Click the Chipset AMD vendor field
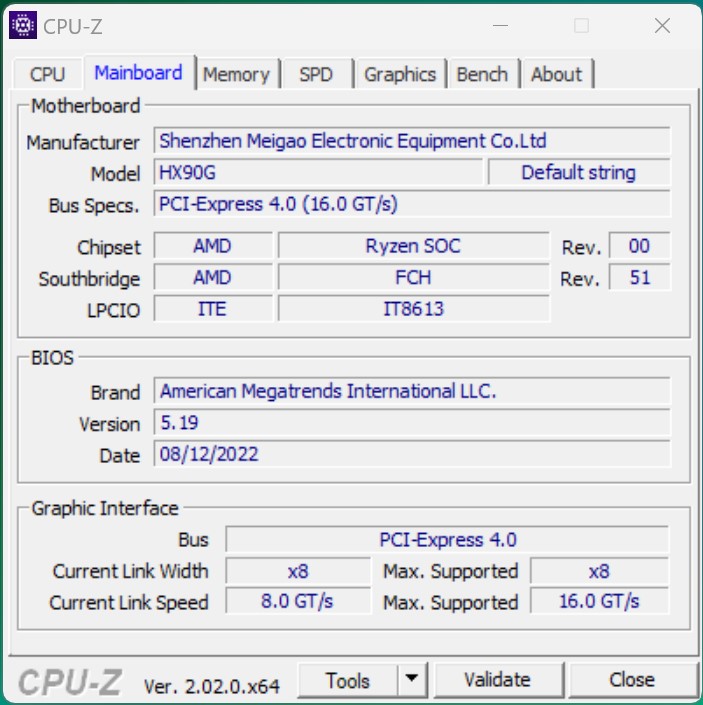 pyautogui.click(x=213, y=246)
